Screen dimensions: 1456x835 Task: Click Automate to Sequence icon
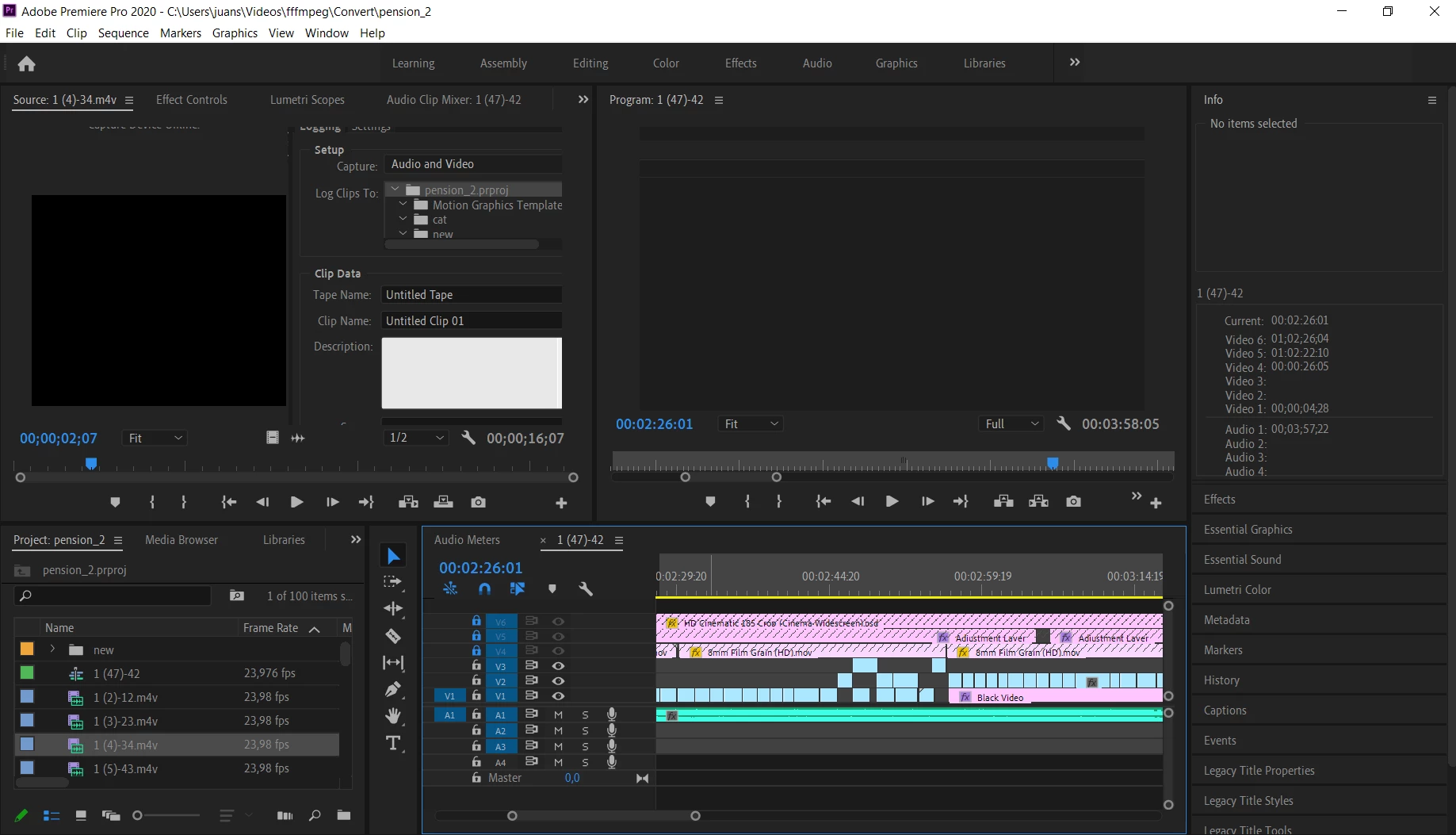tap(285, 815)
